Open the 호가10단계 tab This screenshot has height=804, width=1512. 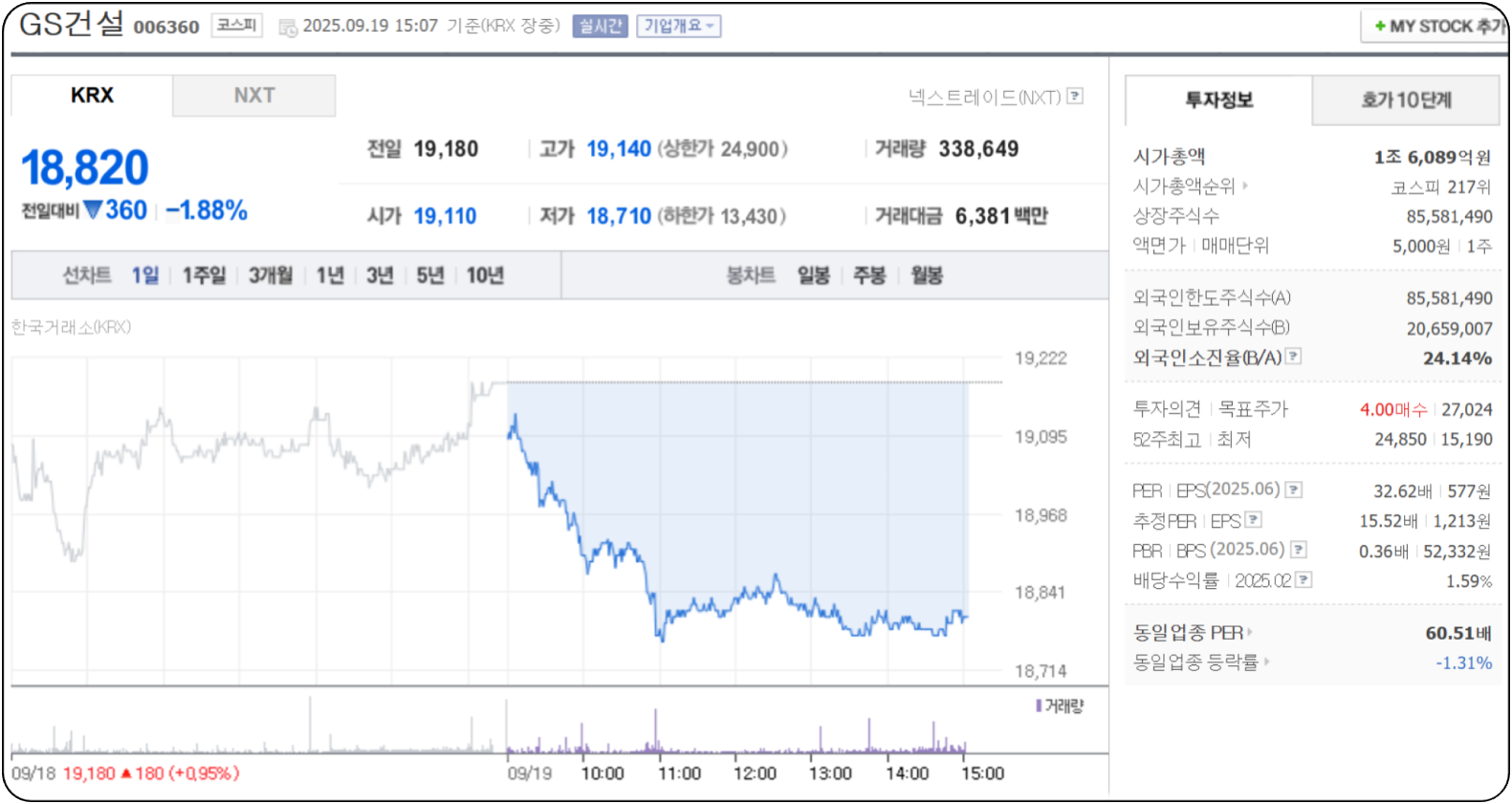(1406, 100)
